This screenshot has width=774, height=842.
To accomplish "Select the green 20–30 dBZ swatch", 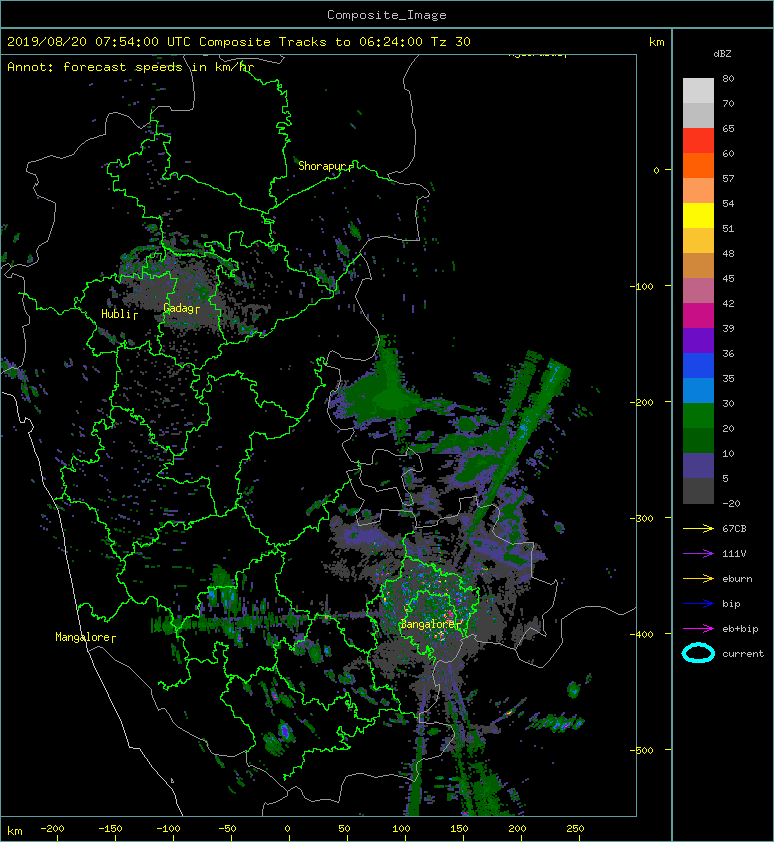I will 698,416.
